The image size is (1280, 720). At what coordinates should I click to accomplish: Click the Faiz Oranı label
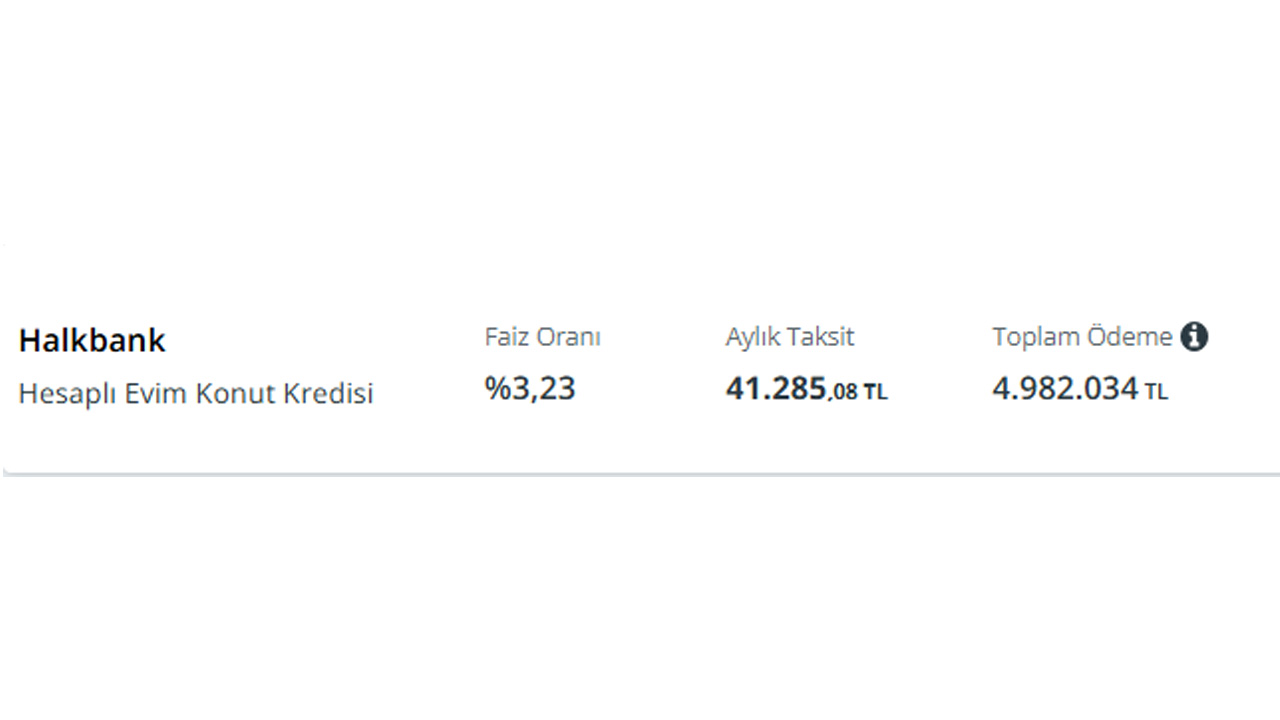coord(543,337)
